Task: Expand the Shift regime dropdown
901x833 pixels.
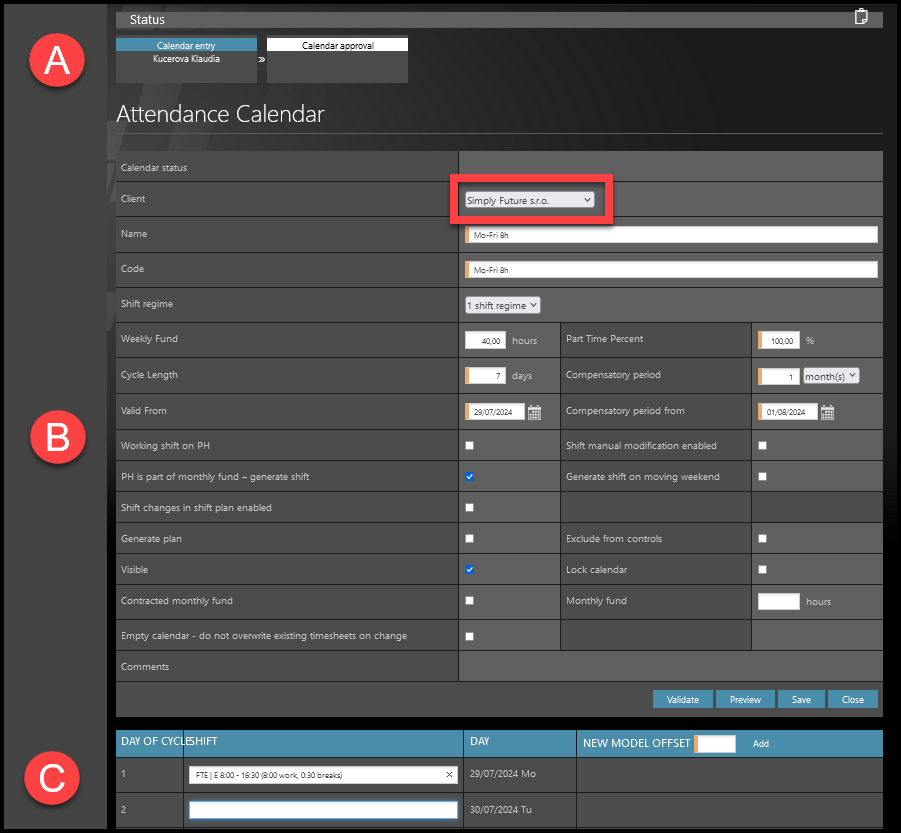Action: [x=502, y=305]
